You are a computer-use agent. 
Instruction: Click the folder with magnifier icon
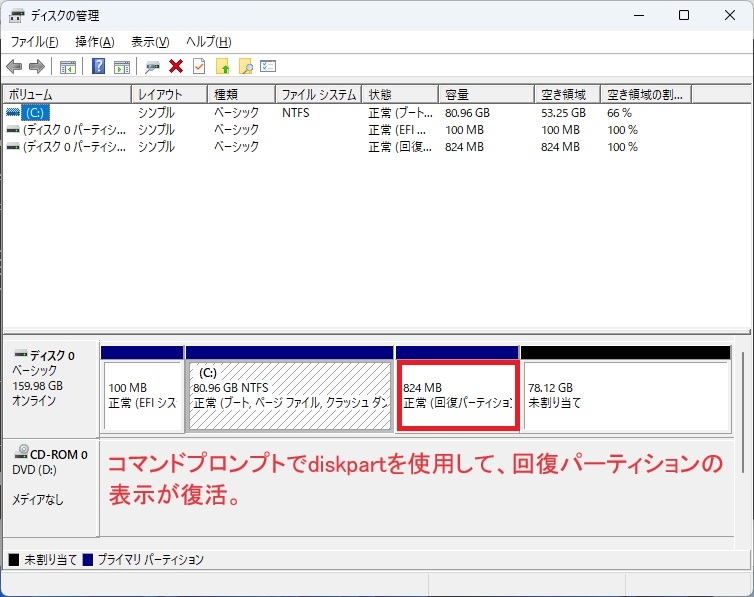[246, 66]
